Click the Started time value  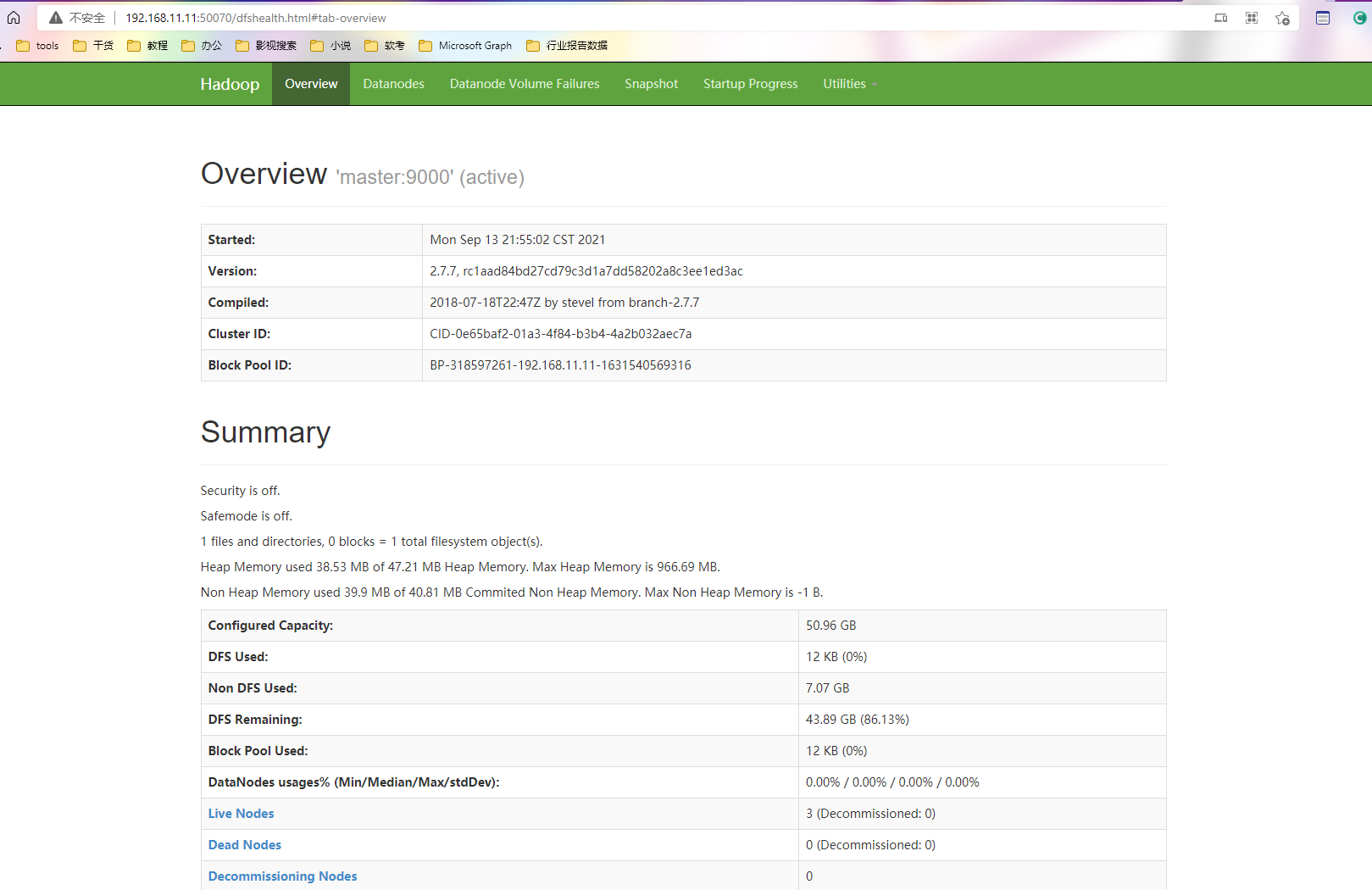coord(517,240)
